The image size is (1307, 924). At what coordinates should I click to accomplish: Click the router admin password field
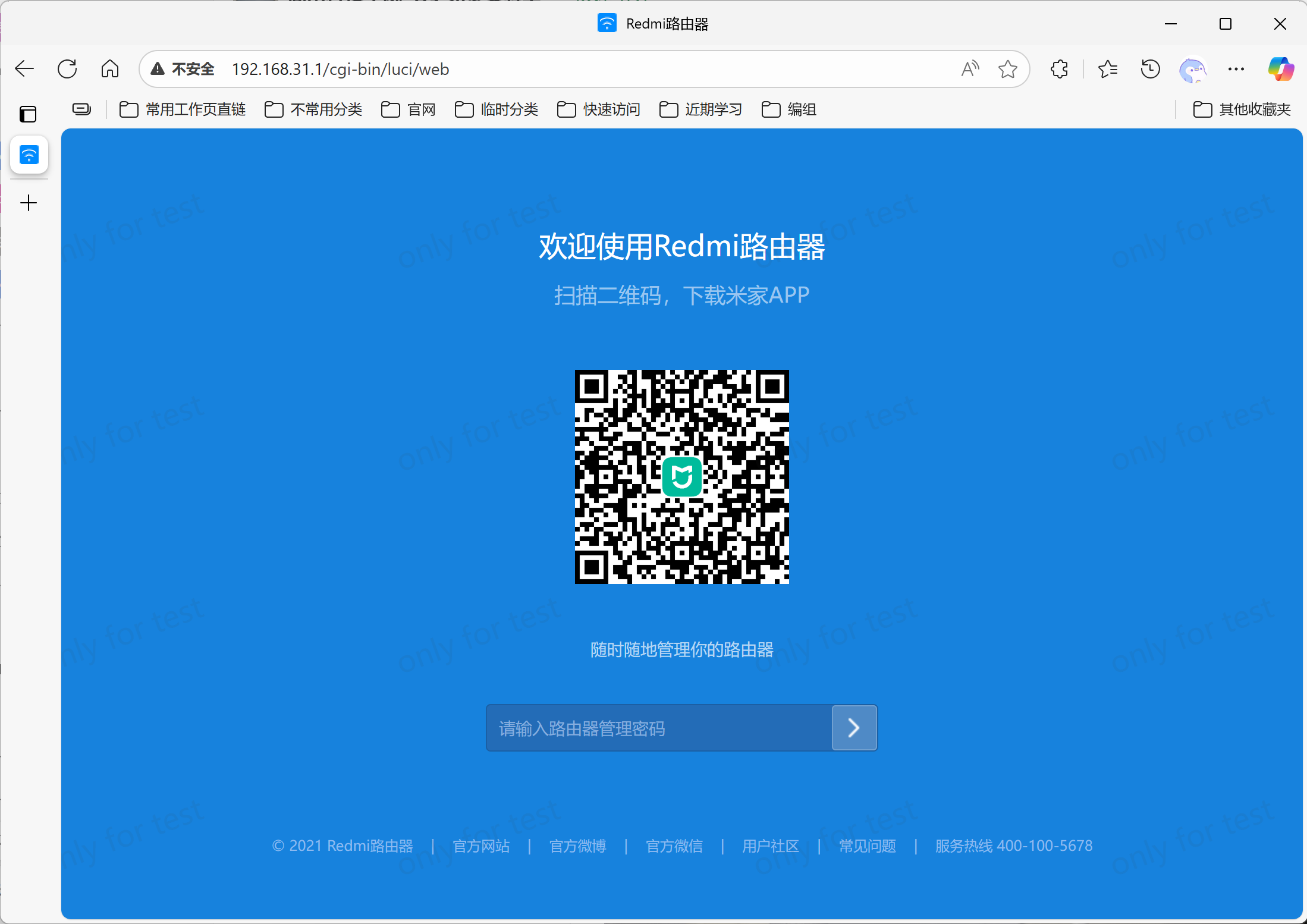point(658,728)
